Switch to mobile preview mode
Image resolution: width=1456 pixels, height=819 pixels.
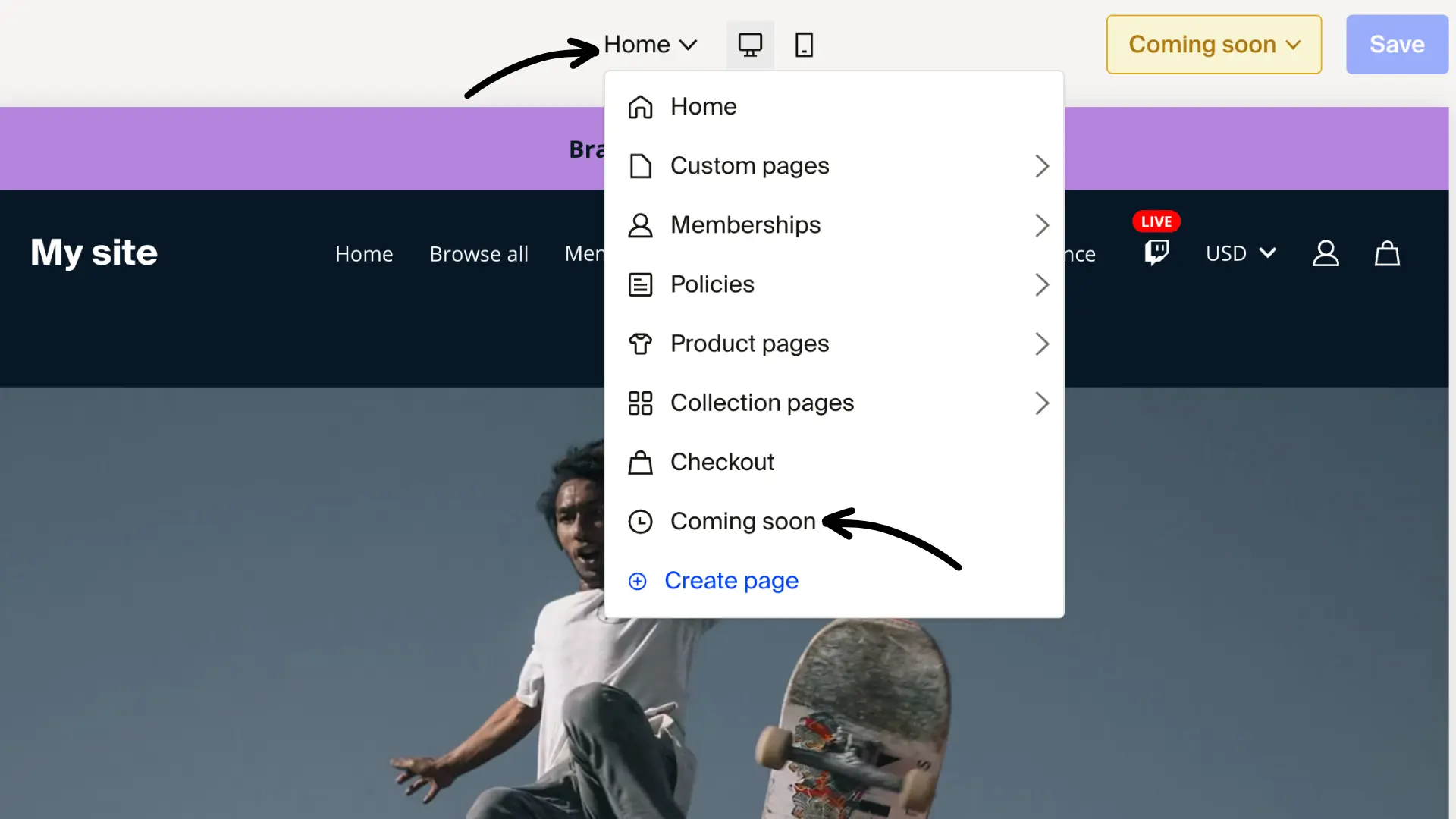(804, 44)
